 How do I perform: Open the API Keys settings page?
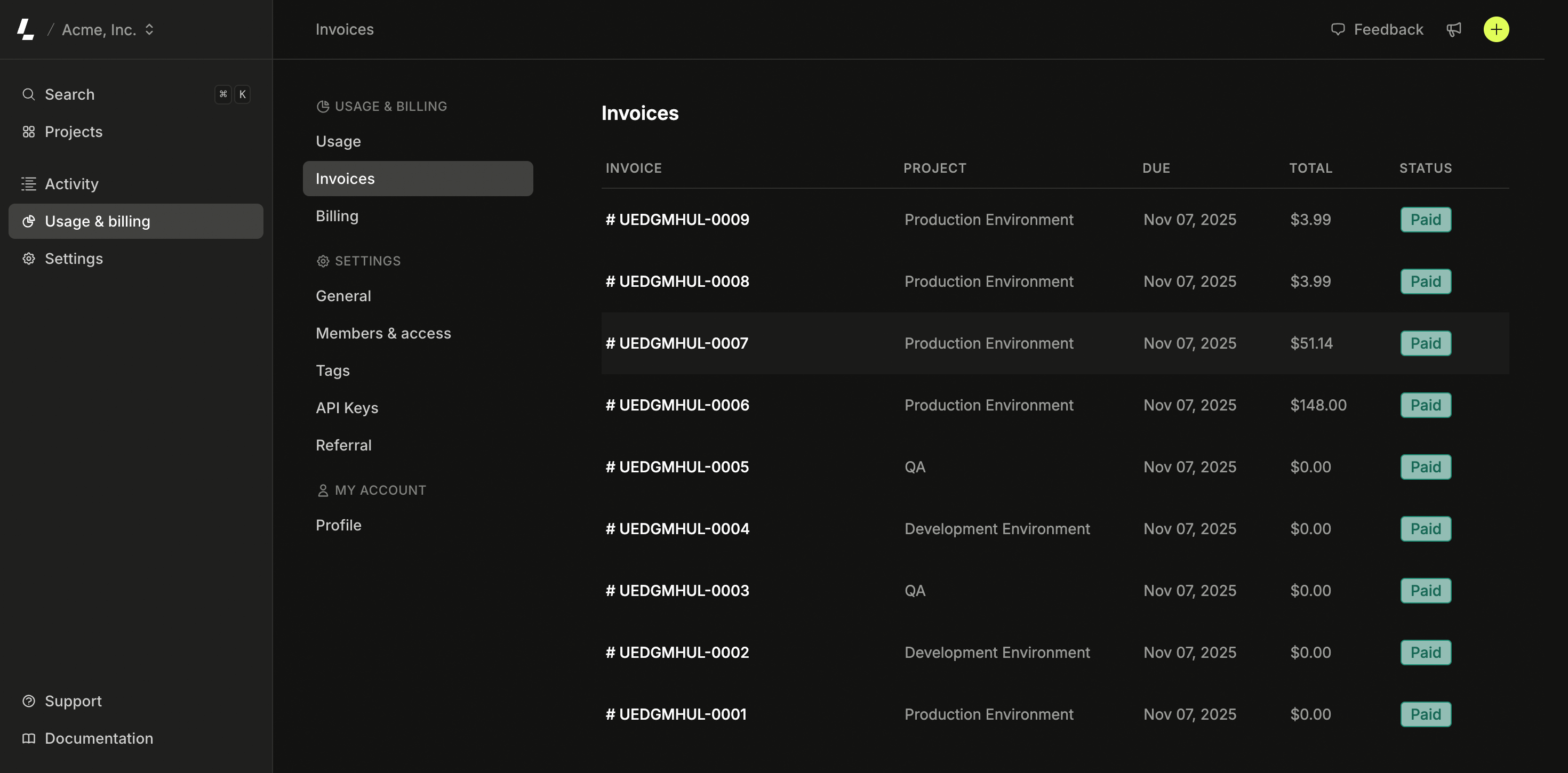point(346,408)
